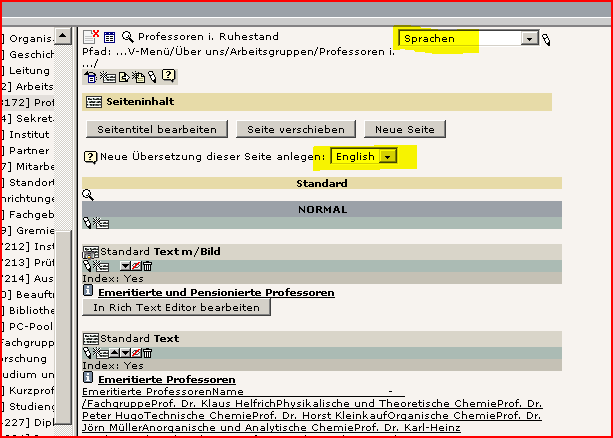This screenshot has height=438, width=613.
Task: Edit the Text m/Bild element using the pencil icon
Action: click(x=88, y=266)
